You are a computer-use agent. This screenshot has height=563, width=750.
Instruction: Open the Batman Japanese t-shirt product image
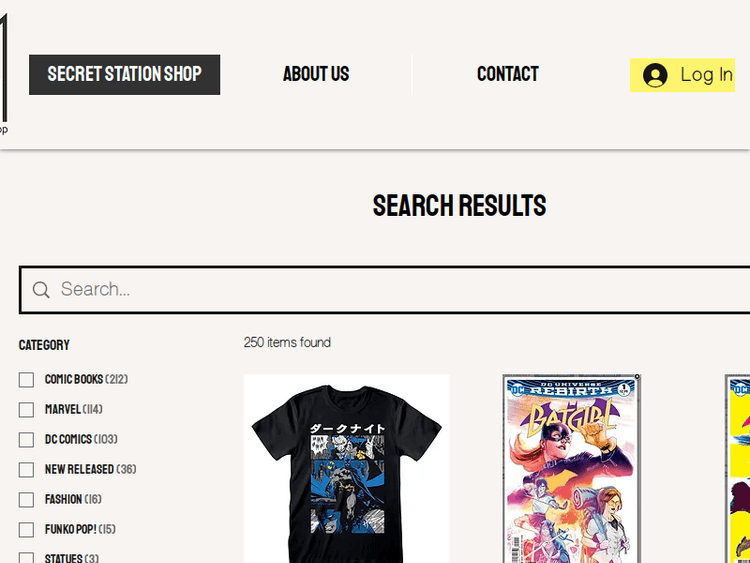pos(347,469)
